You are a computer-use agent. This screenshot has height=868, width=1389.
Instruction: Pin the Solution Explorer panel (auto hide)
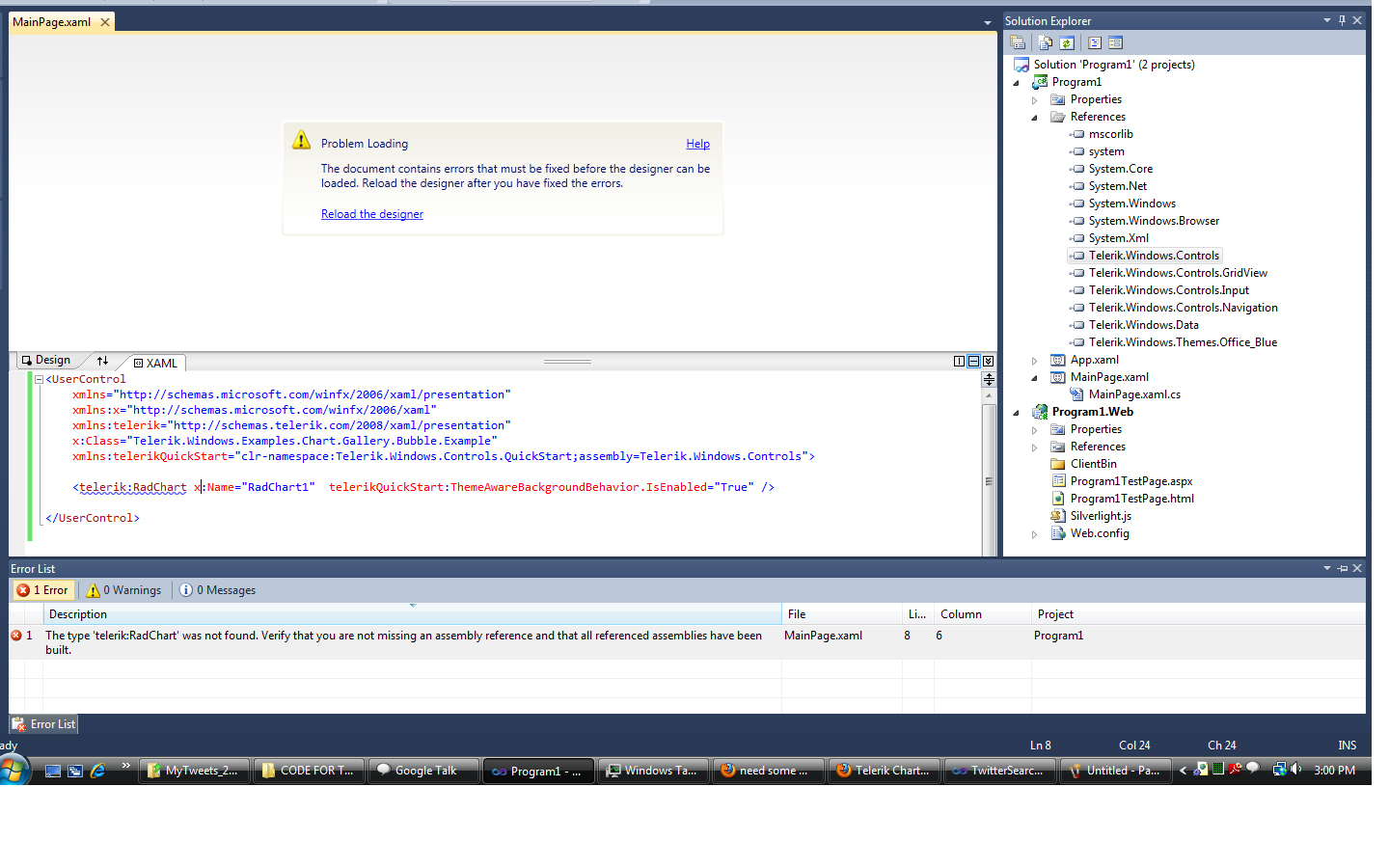1342,20
